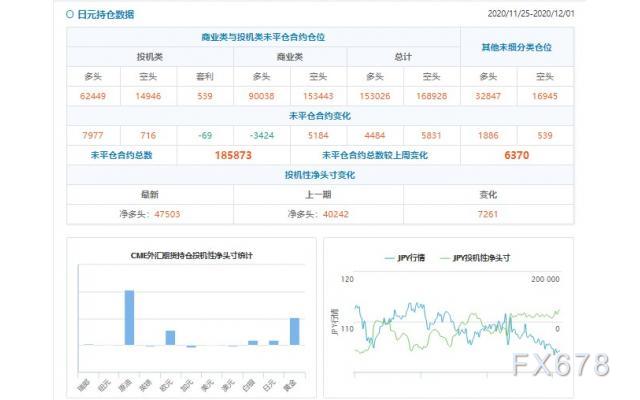This screenshot has height=400, width=640.
Task: Select the change value 716
Action: point(148,135)
